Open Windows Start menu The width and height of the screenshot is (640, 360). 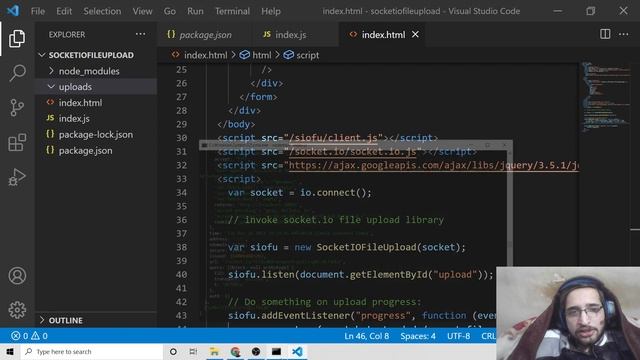click(10, 351)
